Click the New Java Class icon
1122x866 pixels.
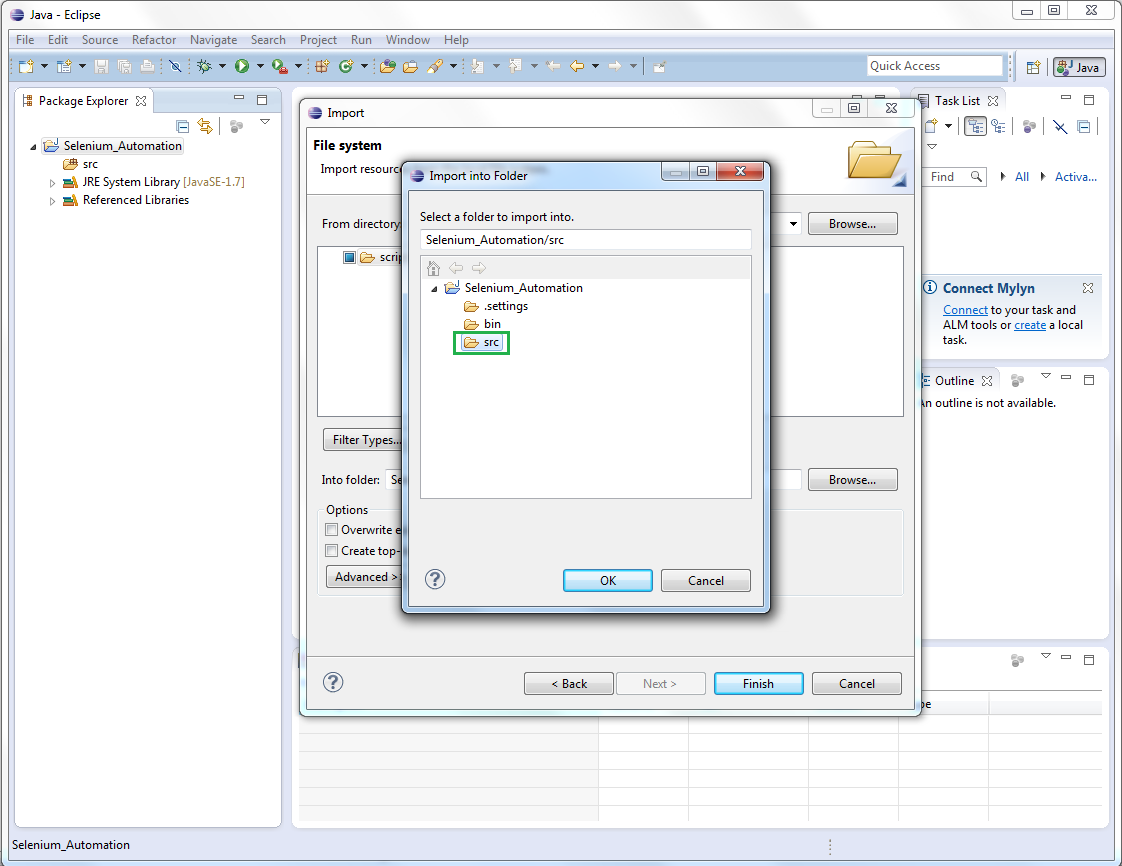point(346,67)
